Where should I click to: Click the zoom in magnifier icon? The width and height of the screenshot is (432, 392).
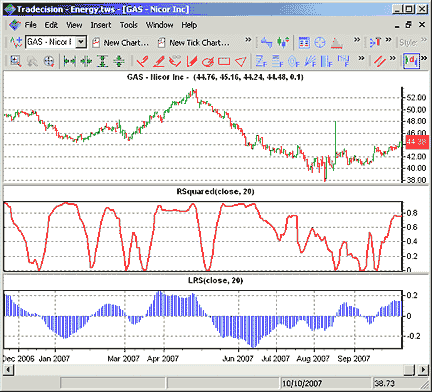click(15, 61)
